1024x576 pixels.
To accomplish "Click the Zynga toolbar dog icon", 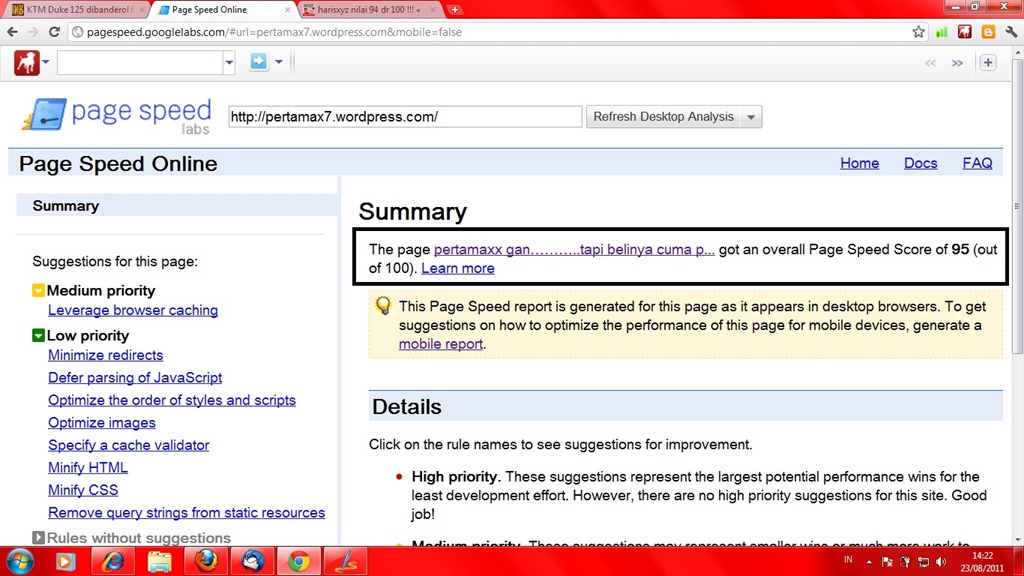I will point(26,63).
